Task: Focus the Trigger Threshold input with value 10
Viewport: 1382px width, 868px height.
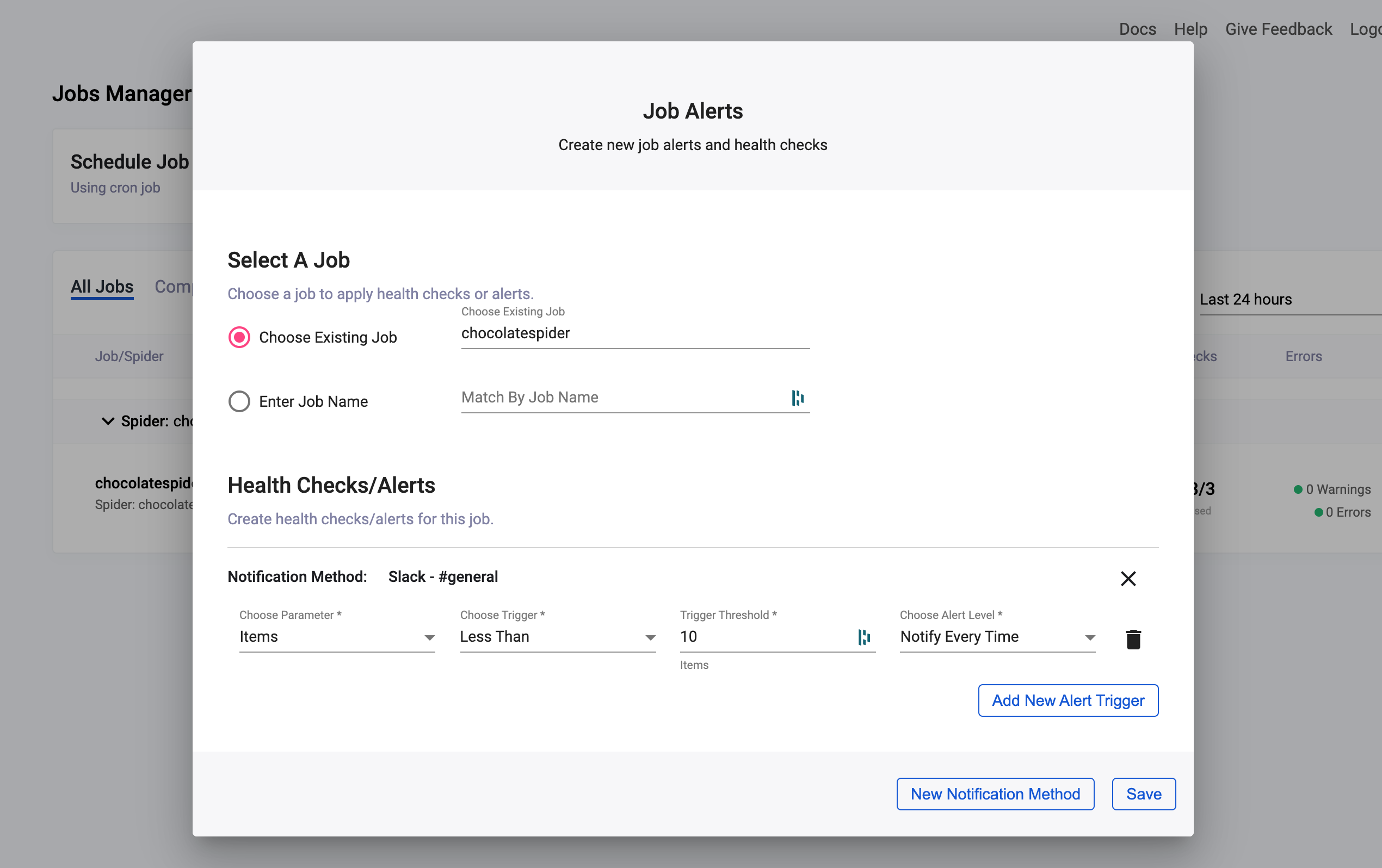Action: (763, 637)
